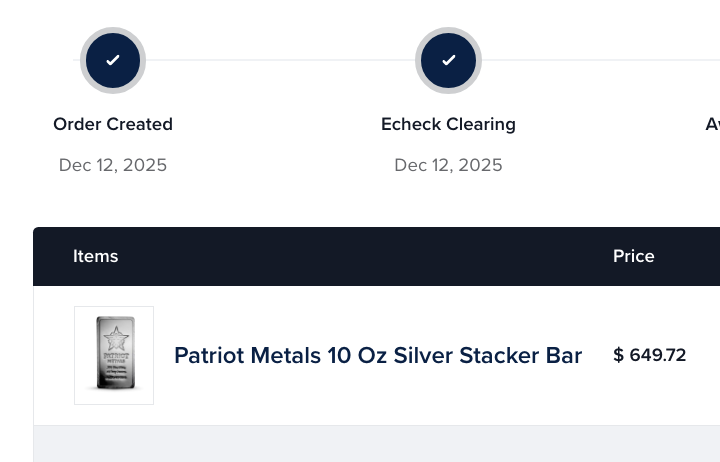Image resolution: width=720 pixels, height=462 pixels.
Task: Open the silver stacker bar product thumbnail
Action: (114, 355)
